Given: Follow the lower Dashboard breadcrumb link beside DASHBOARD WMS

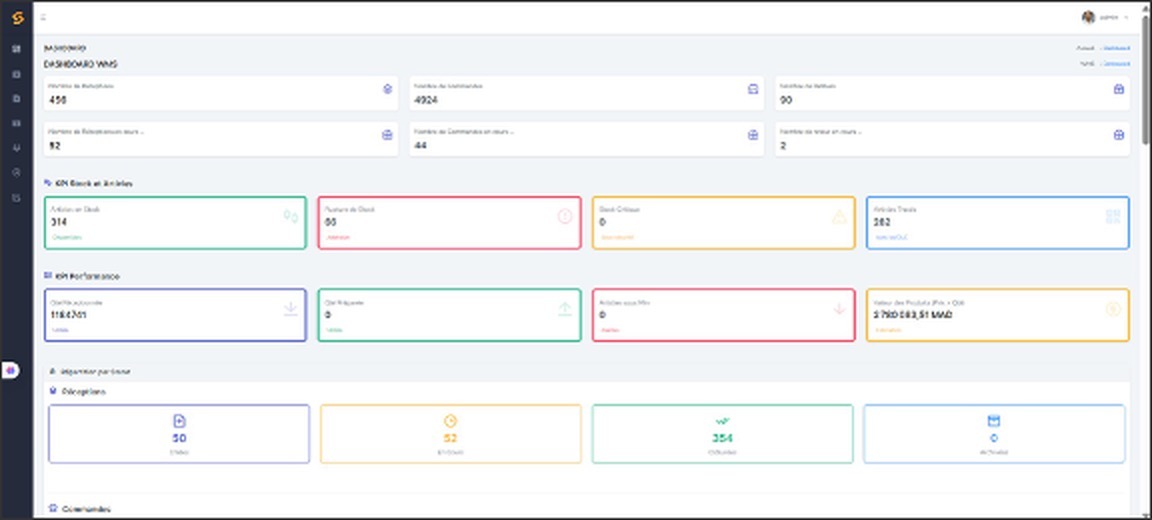Looking at the screenshot, I should [x=1117, y=64].
